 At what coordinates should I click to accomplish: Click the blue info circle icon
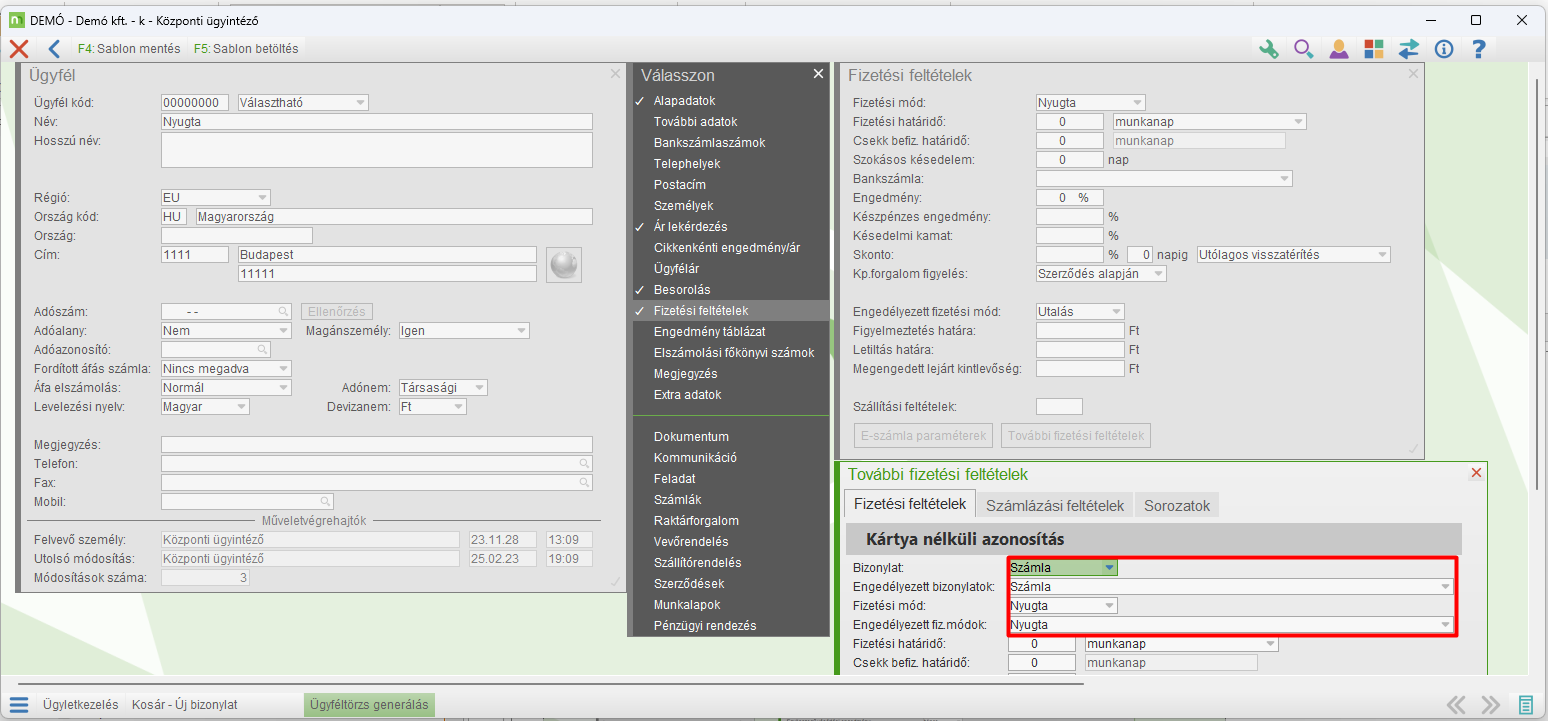point(1443,49)
